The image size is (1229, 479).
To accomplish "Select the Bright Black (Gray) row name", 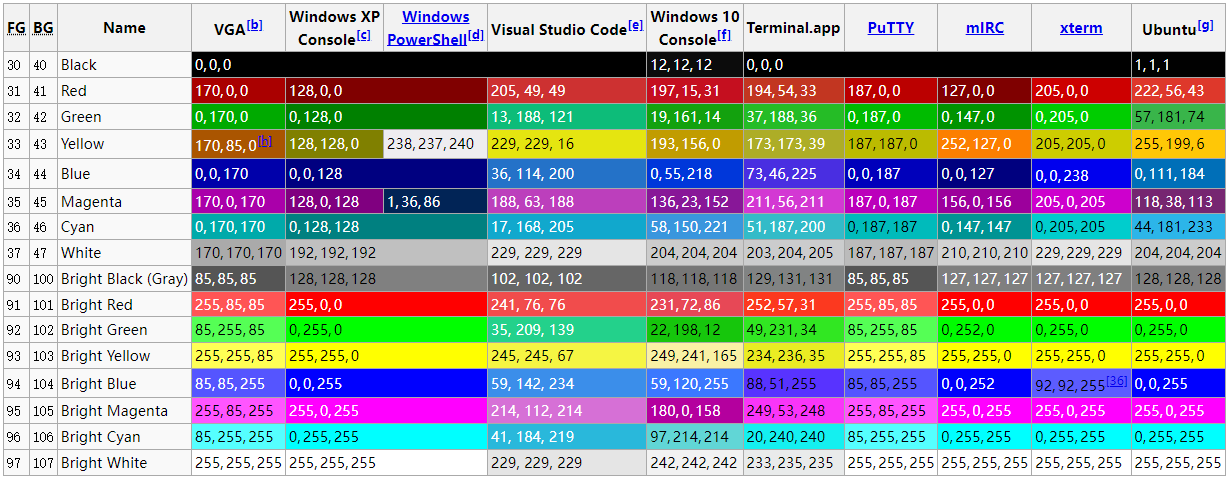I will (124, 278).
